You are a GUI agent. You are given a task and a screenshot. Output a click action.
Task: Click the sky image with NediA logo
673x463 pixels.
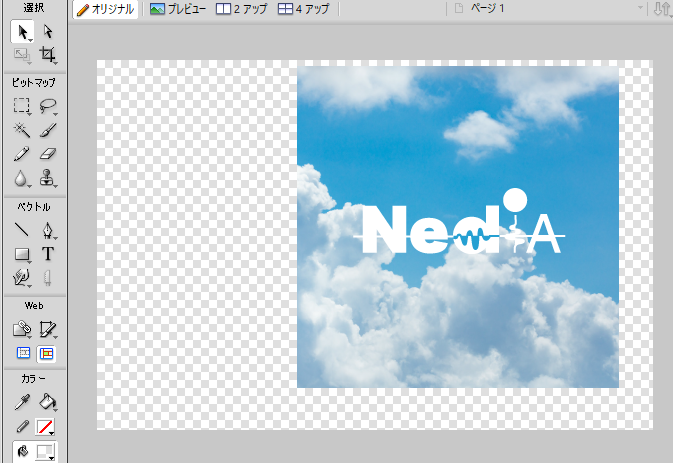[x=458, y=227]
